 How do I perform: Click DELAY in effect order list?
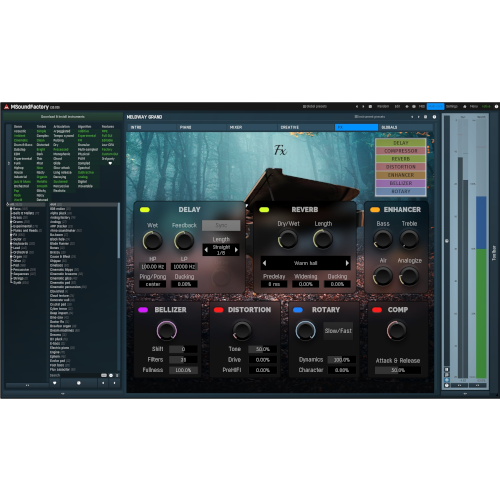click(x=401, y=143)
